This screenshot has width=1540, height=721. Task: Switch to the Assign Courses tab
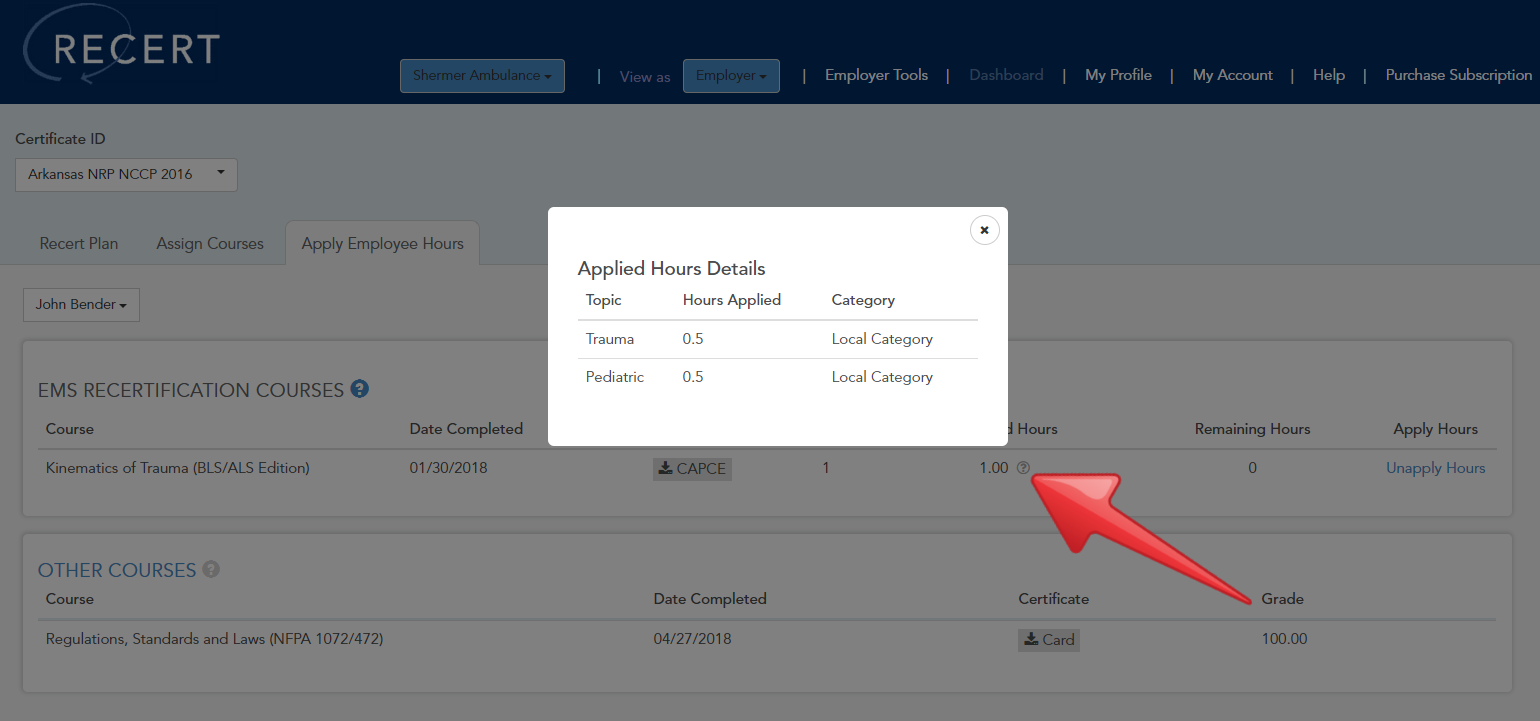click(209, 242)
